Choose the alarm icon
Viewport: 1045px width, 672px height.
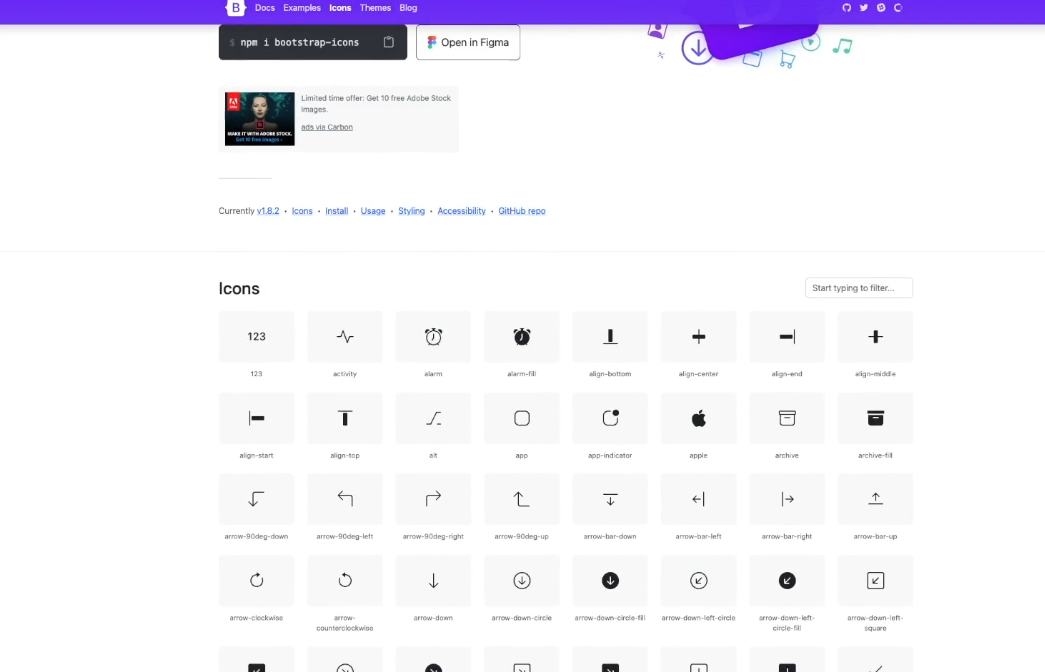click(433, 337)
